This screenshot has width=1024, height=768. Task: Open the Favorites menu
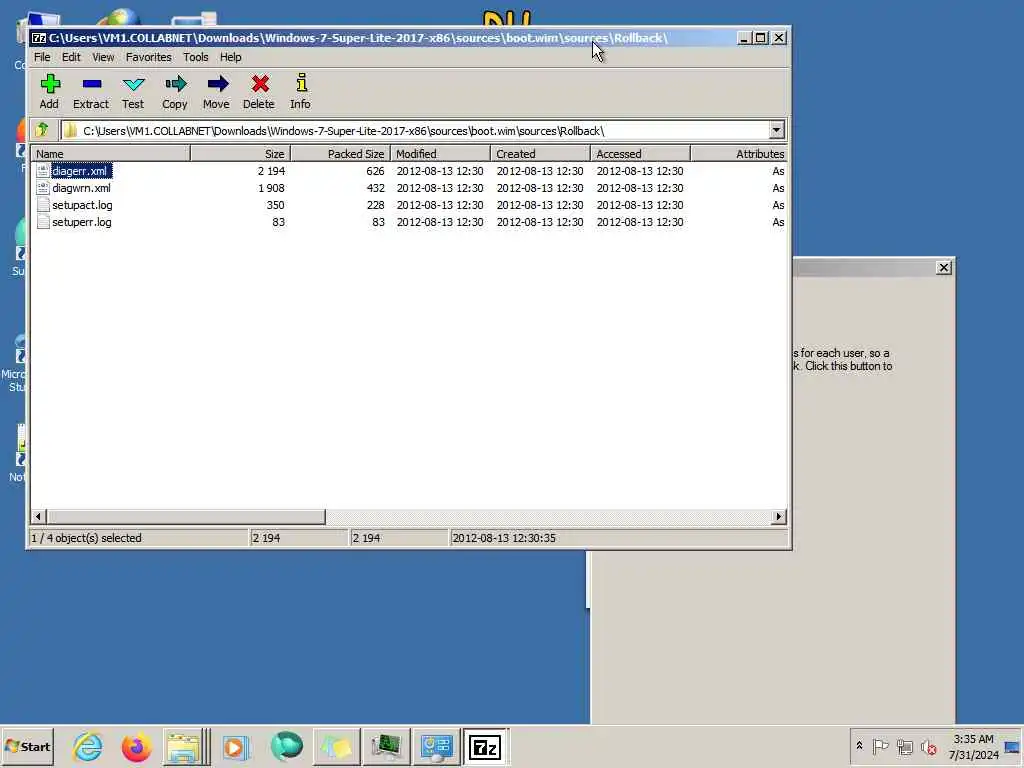click(148, 57)
